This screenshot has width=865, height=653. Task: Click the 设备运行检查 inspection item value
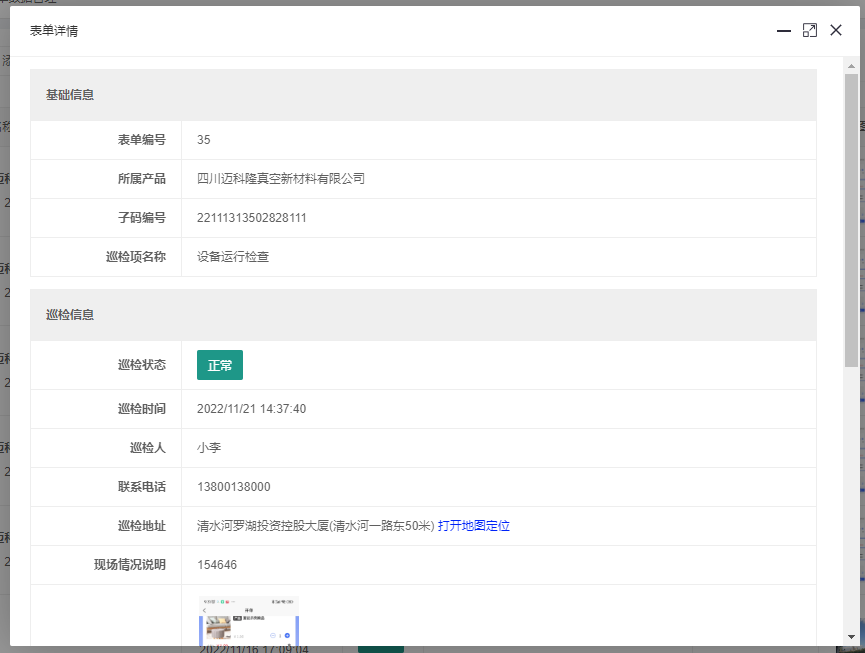[233, 257]
